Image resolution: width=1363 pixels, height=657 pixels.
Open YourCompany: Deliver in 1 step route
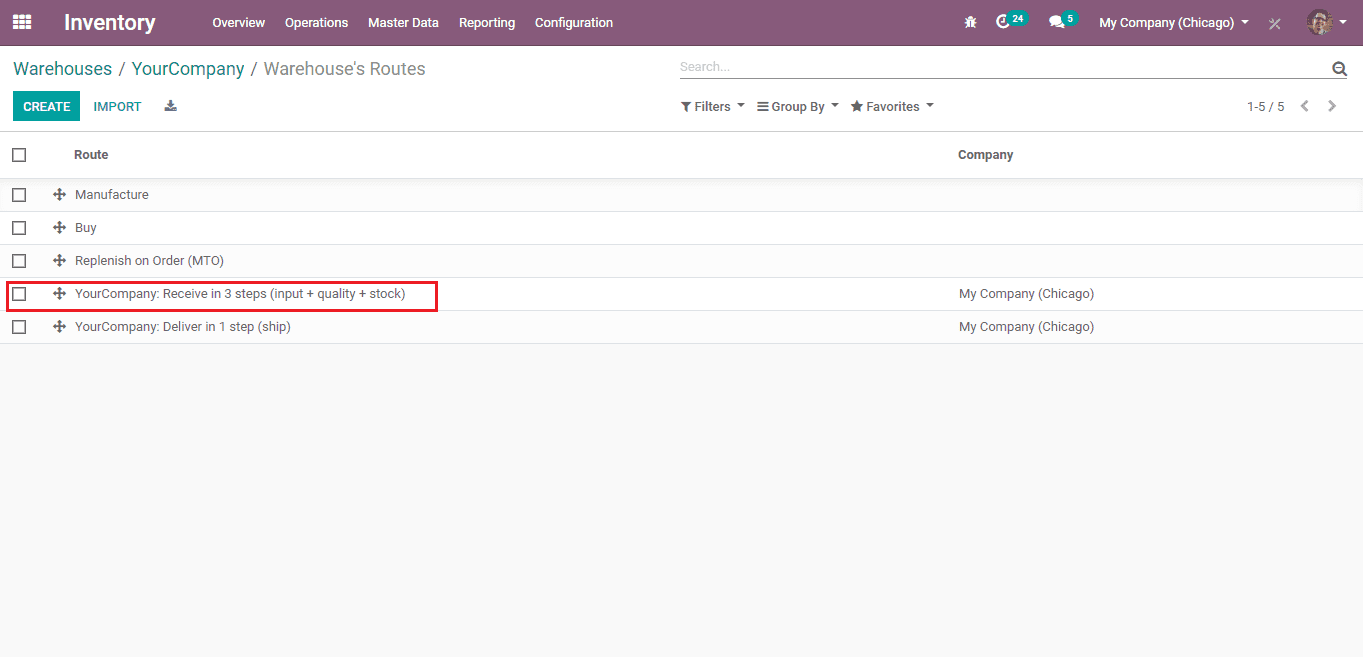click(x=183, y=327)
